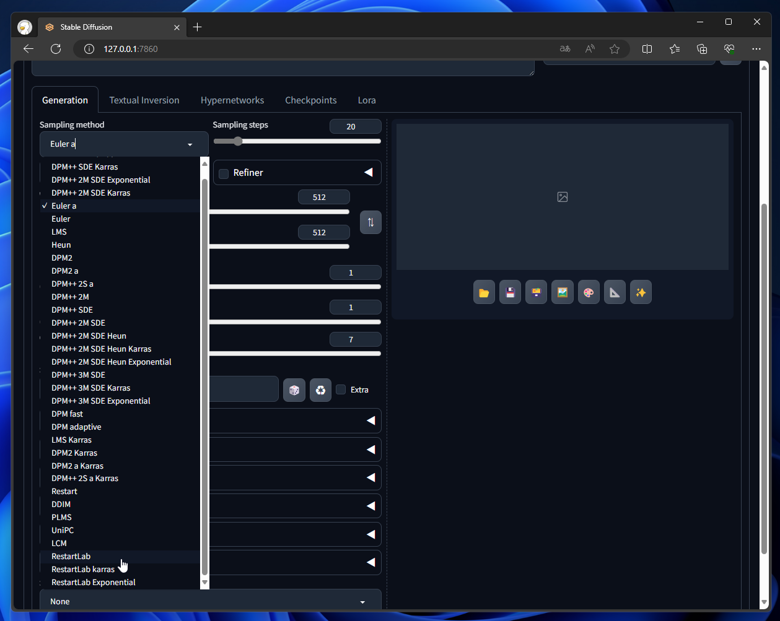
Task: Click the translate icon in address bar
Action: [x=565, y=49]
